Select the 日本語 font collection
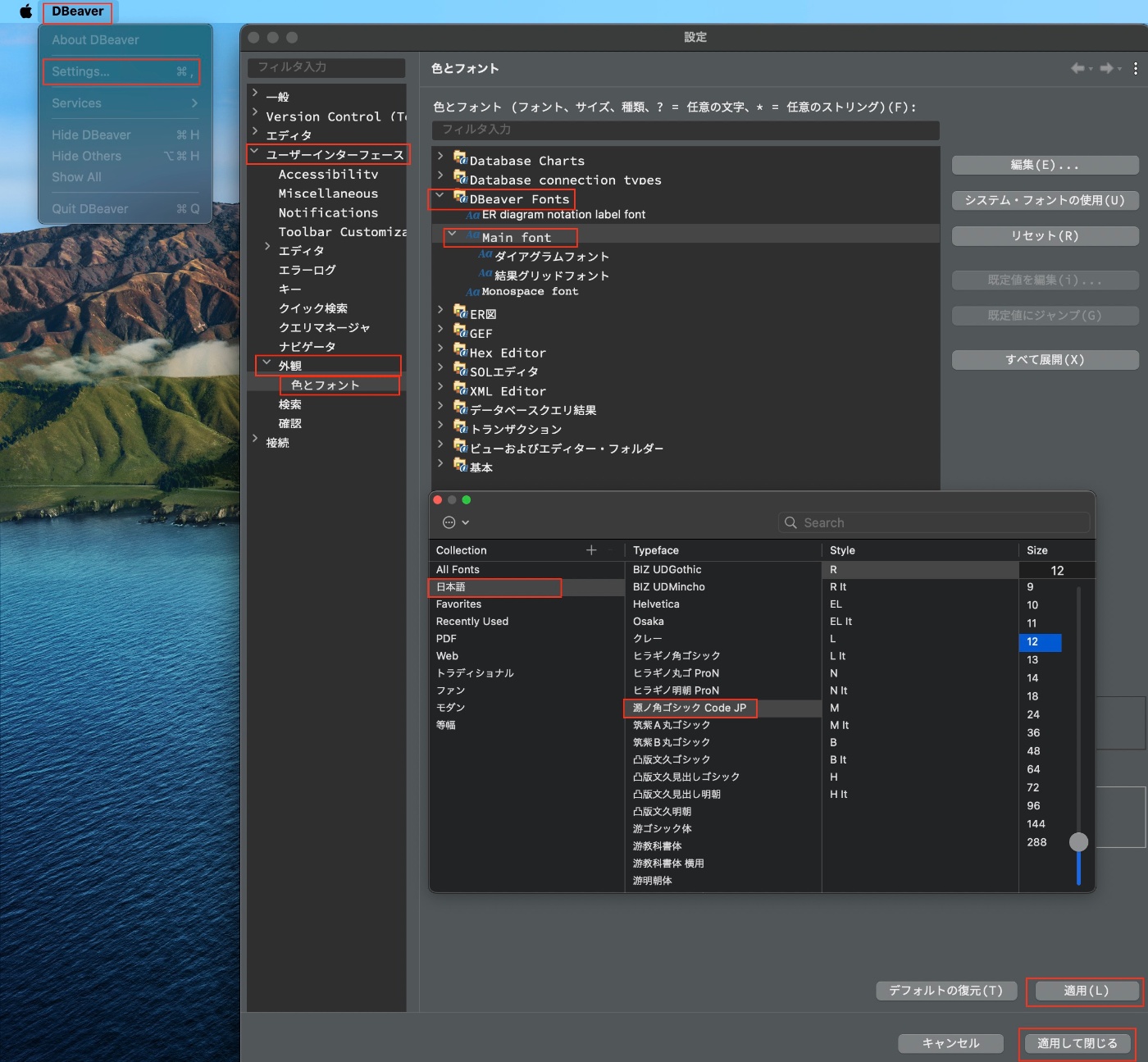Image resolution: width=1148 pixels, height=1062 pixels. point(526,587)
